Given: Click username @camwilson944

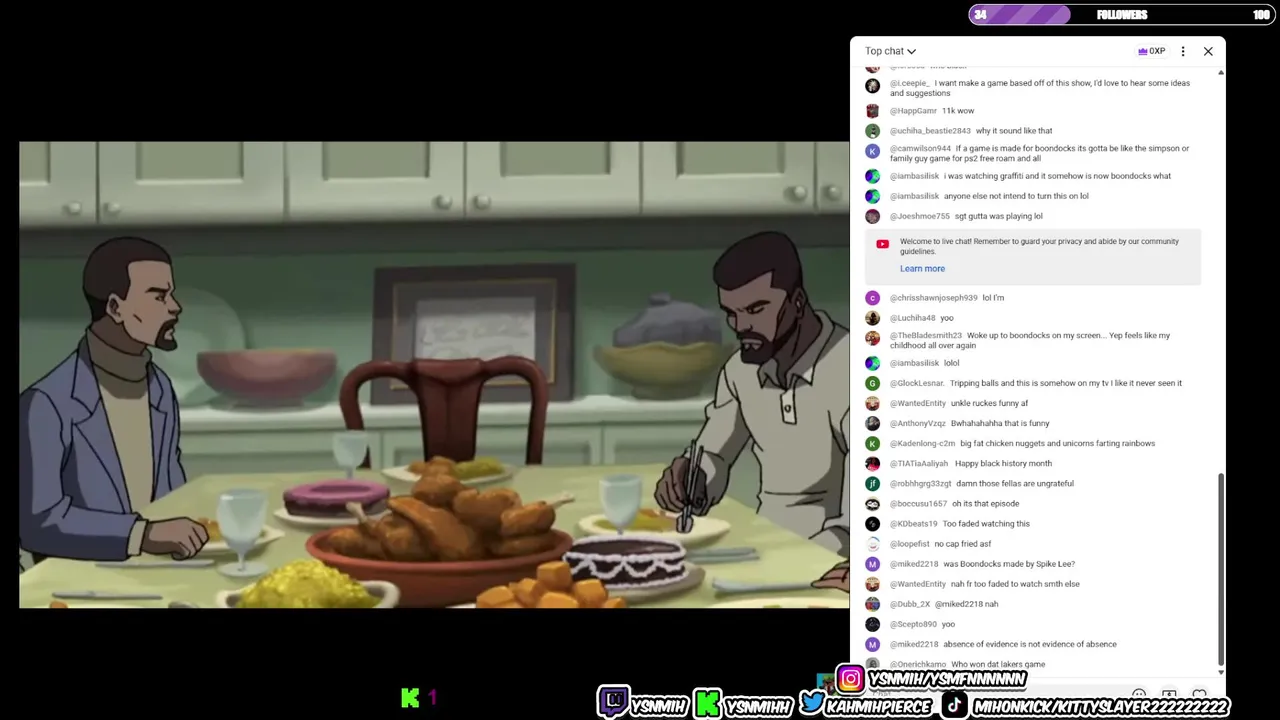Looking at the screenshot, I should tap(920, 148).
